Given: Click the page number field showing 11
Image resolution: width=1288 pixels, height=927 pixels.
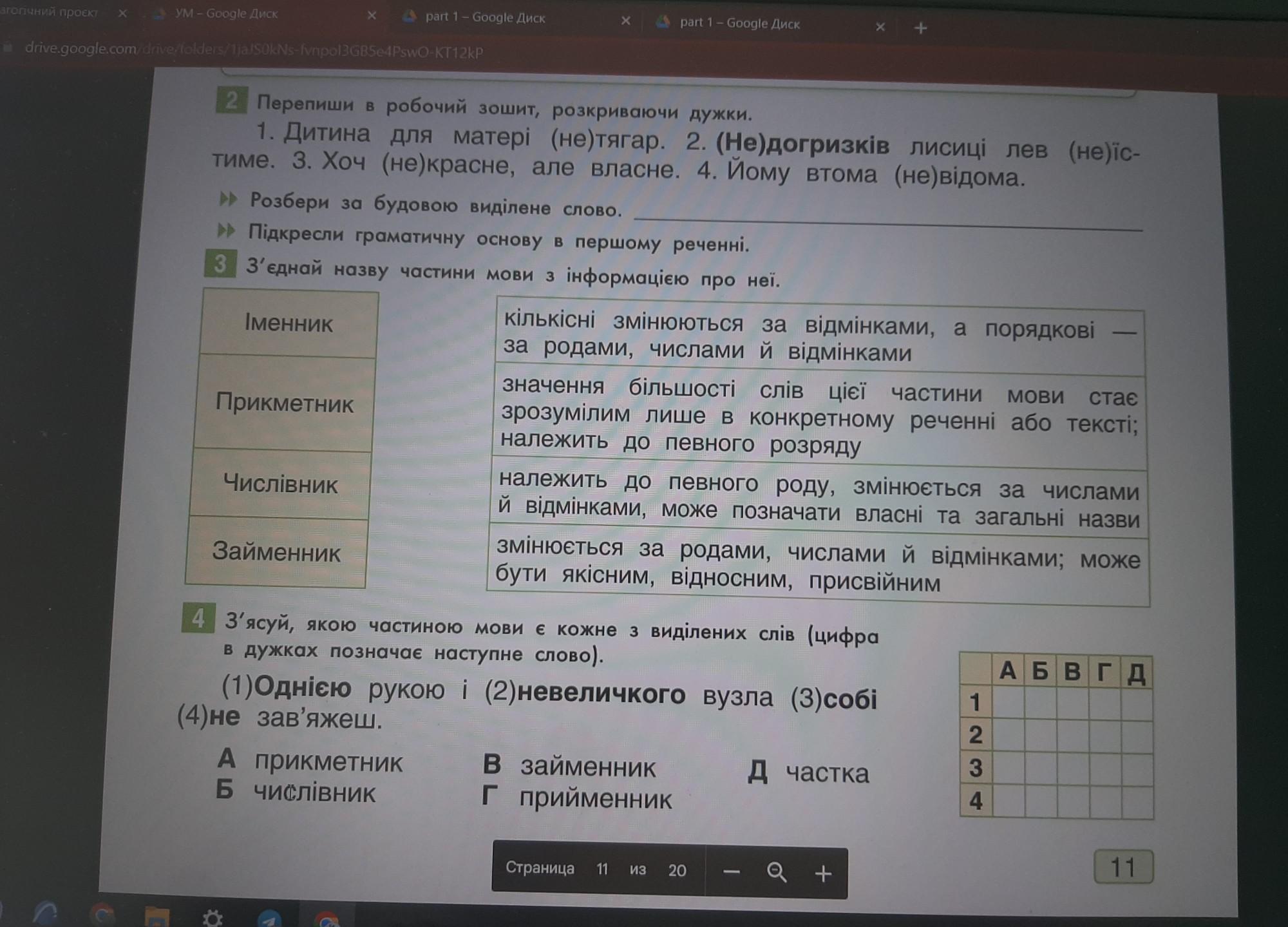Looking at the screenshot, I should click(602, 870).
